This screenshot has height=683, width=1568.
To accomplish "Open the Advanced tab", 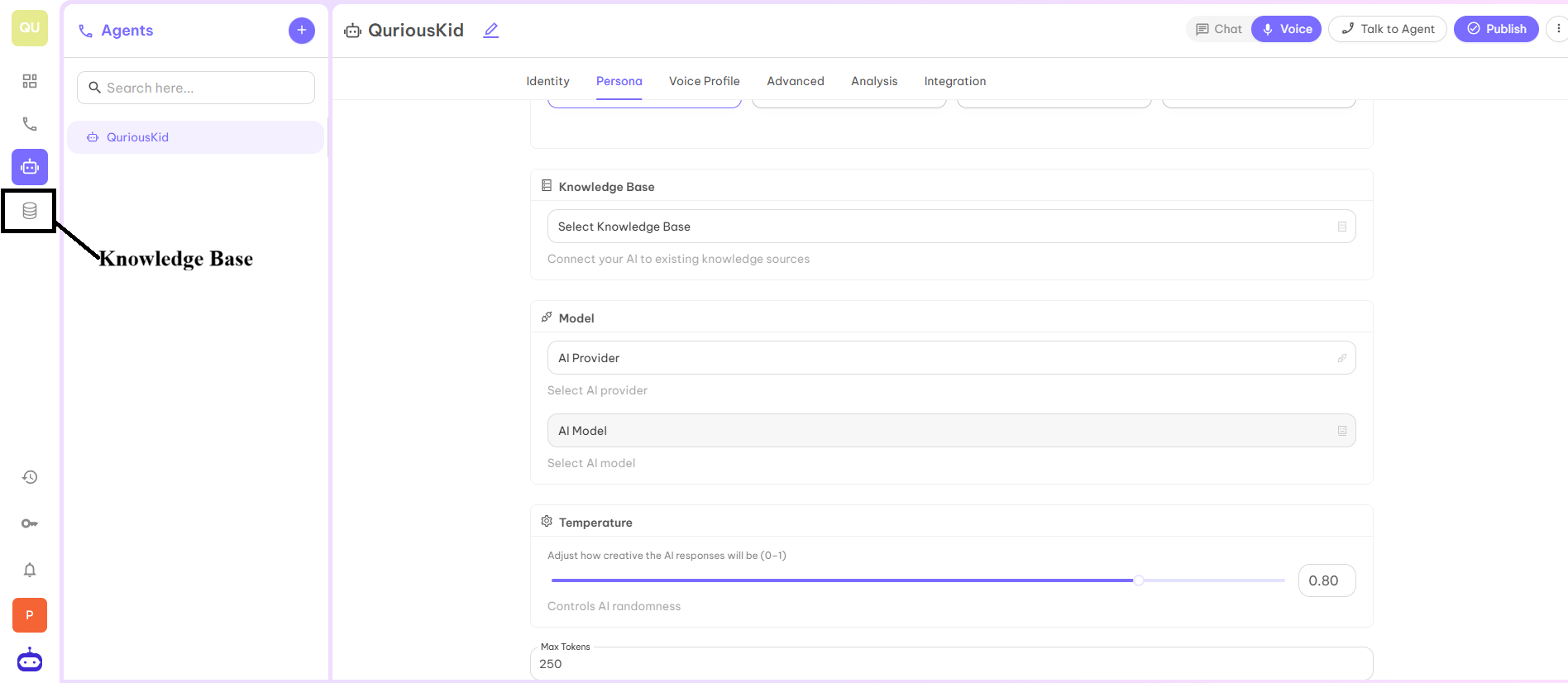I will coord(795,81).
